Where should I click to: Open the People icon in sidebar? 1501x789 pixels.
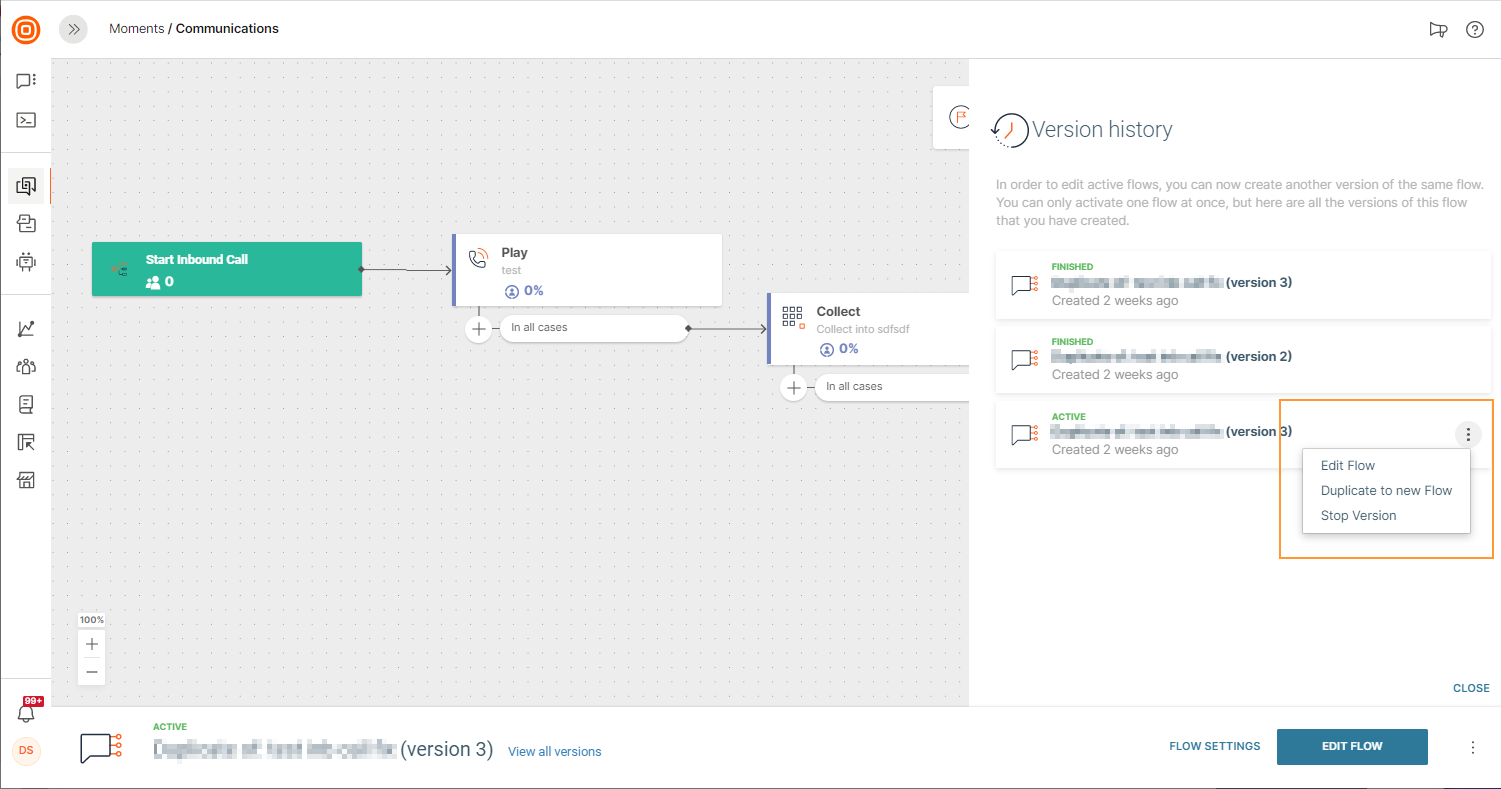pyautogui.click(x=26, y=366)
